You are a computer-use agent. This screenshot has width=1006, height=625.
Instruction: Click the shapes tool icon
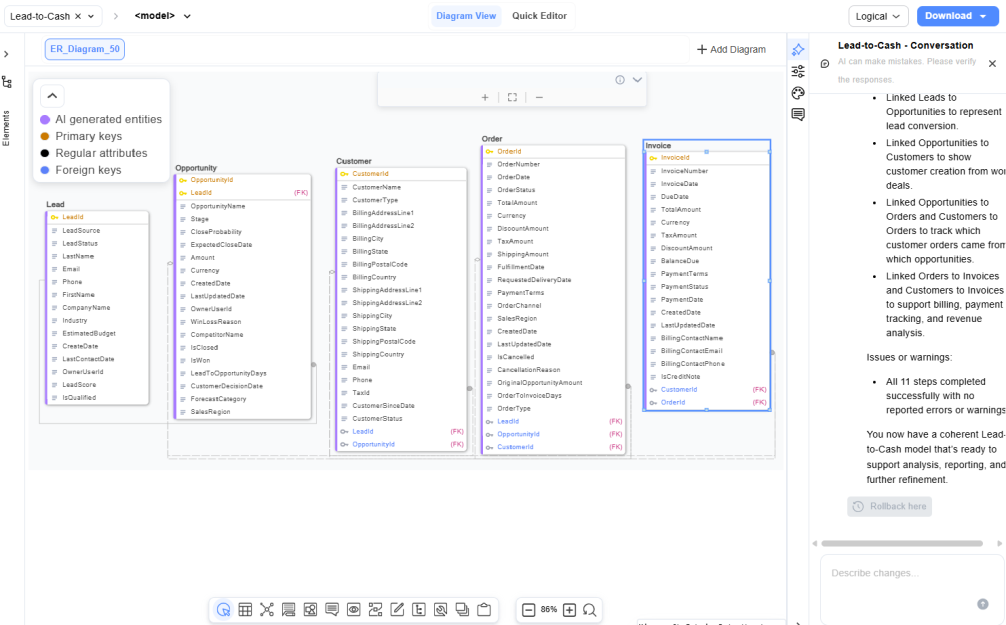(x=311, y=610)
